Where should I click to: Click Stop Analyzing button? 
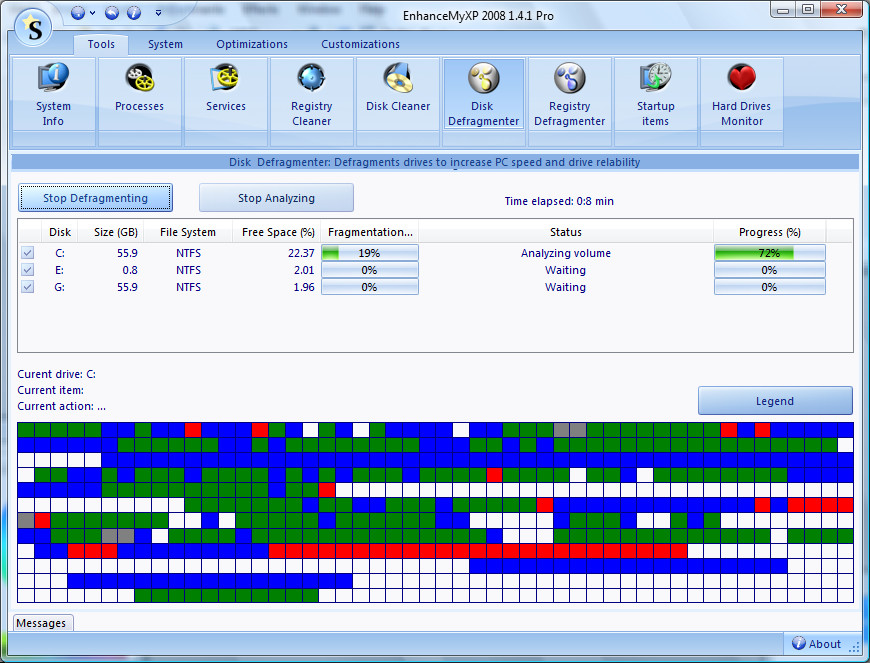point(276,198)
